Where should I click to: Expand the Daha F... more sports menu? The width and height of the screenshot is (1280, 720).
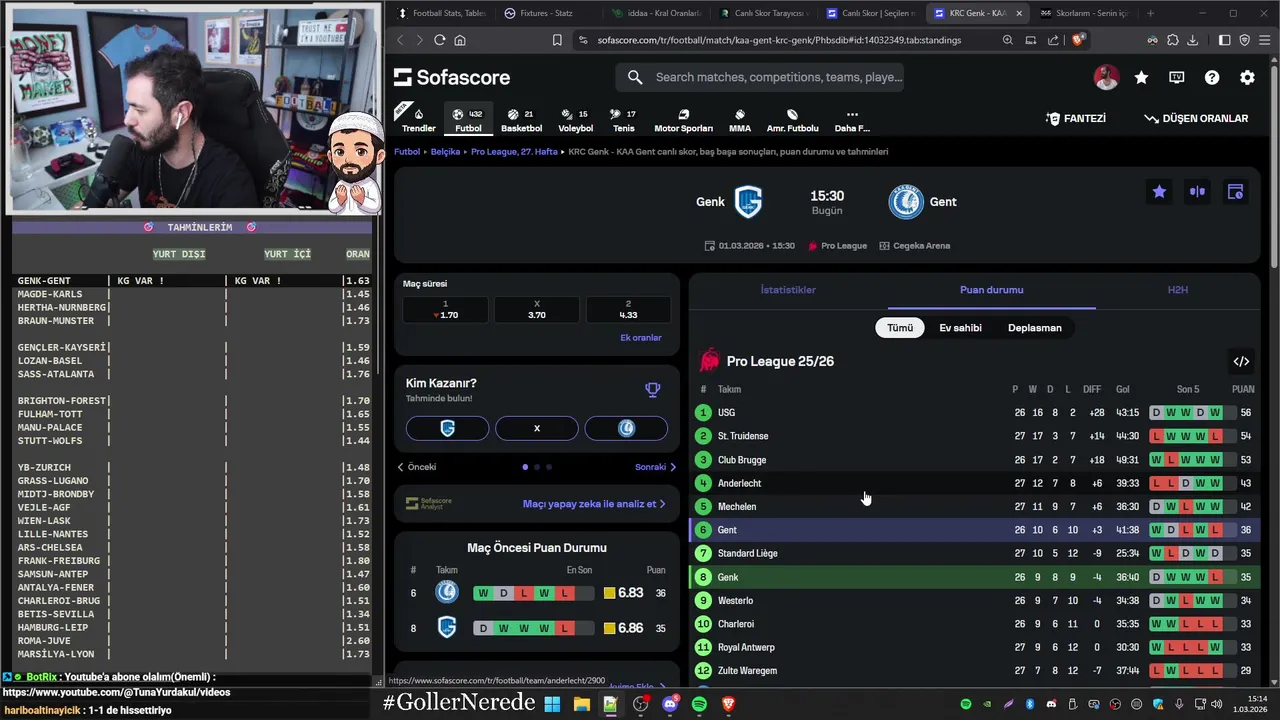(x=852, y=120)
